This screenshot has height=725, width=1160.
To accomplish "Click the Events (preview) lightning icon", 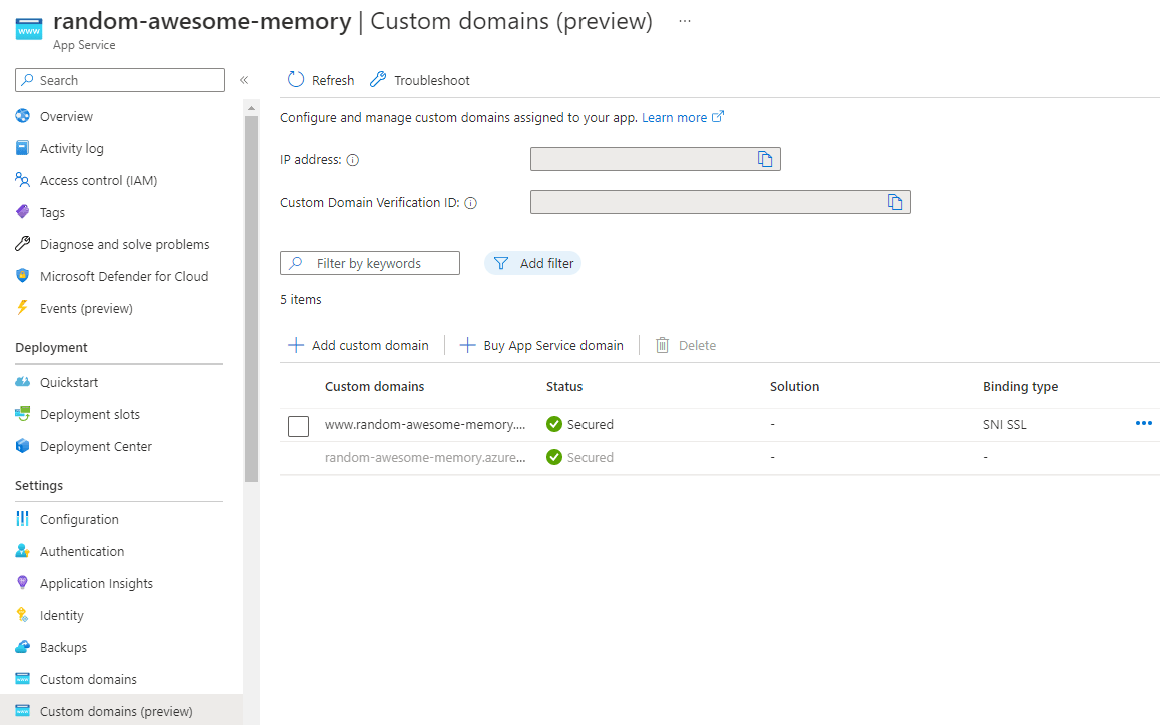I will [22, 308].
